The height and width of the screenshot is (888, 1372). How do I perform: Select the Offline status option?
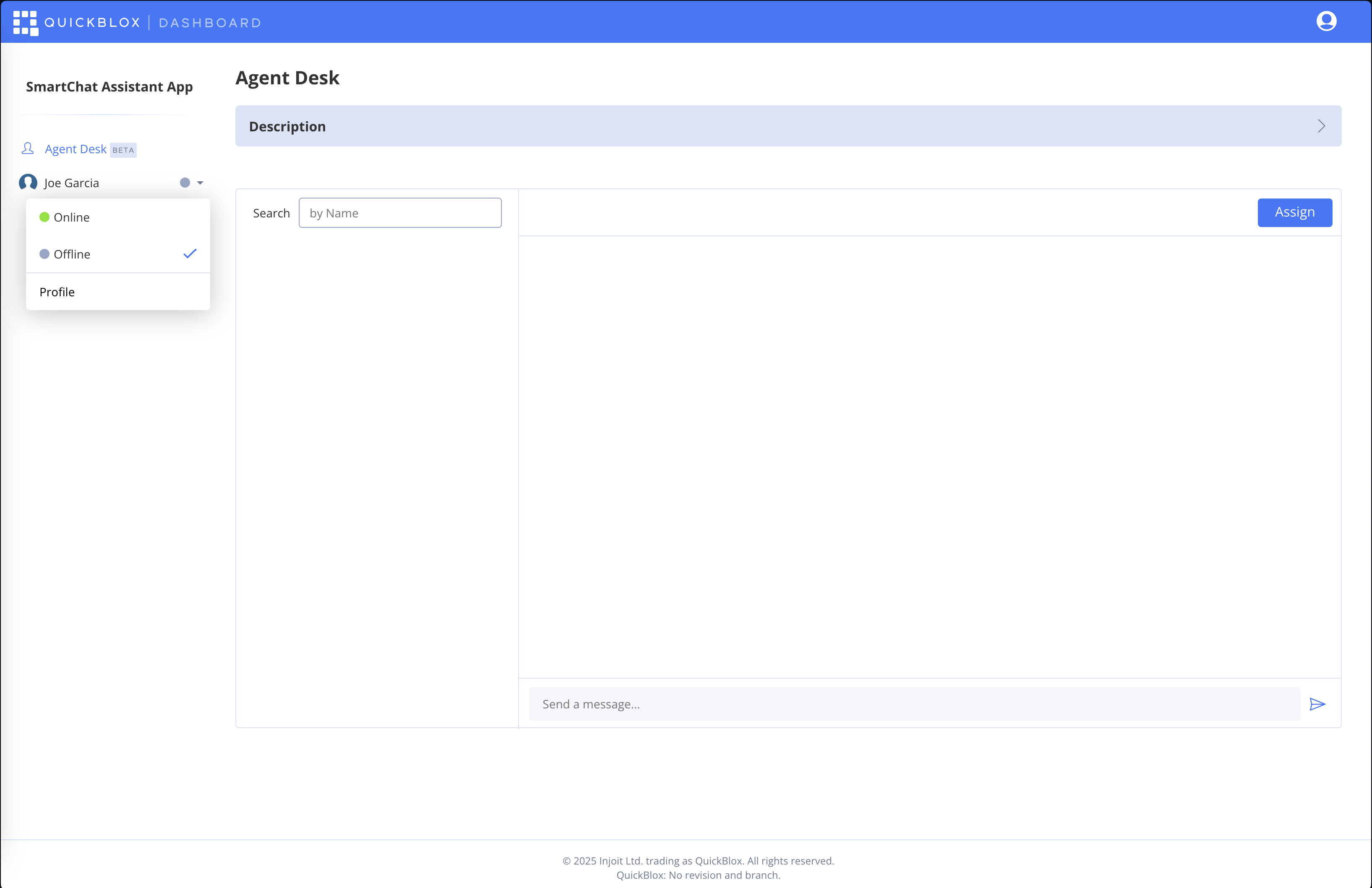72,254
